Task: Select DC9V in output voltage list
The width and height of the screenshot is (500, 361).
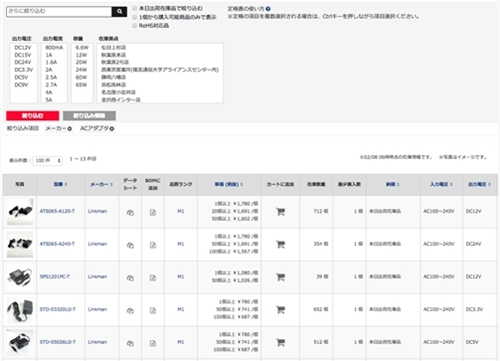Action: pyautogui.click(x=21, y=85)
